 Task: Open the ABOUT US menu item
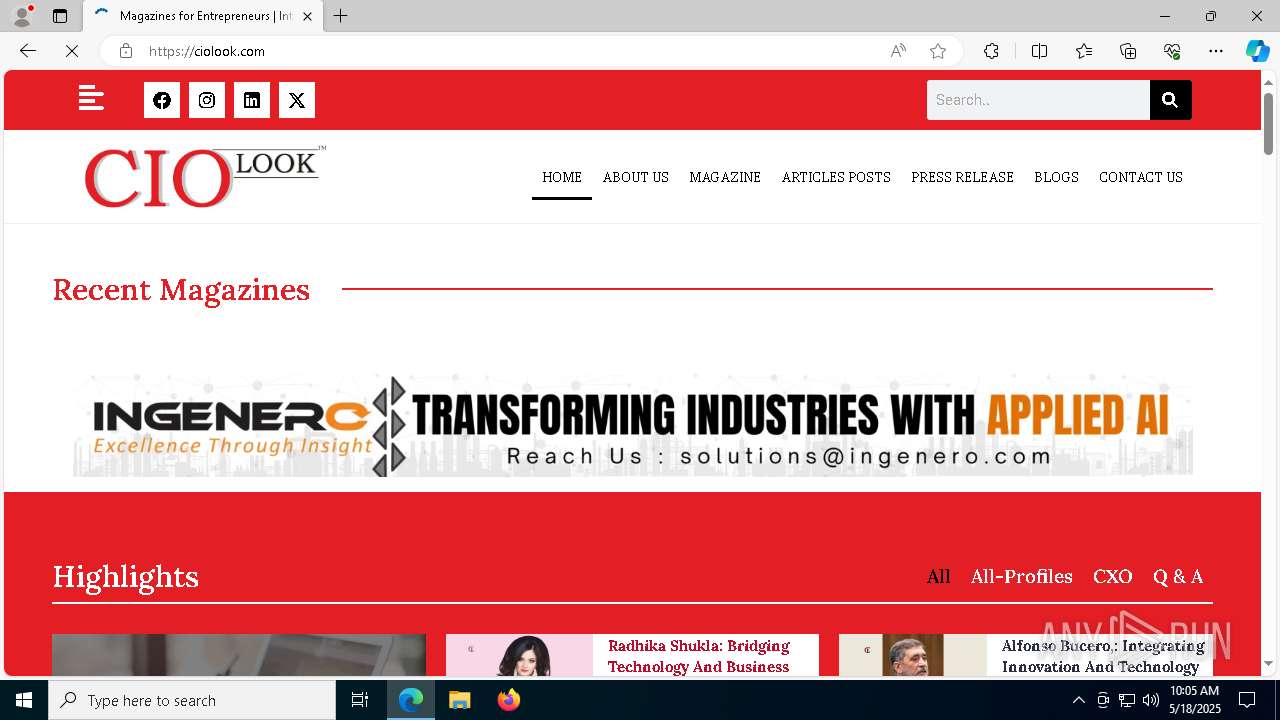tap(636, 177)
